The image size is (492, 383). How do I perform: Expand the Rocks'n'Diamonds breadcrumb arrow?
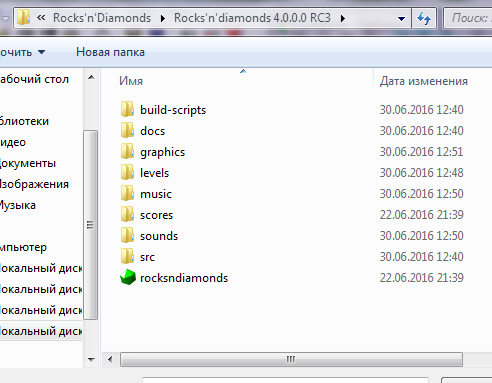tap(163, 18)
